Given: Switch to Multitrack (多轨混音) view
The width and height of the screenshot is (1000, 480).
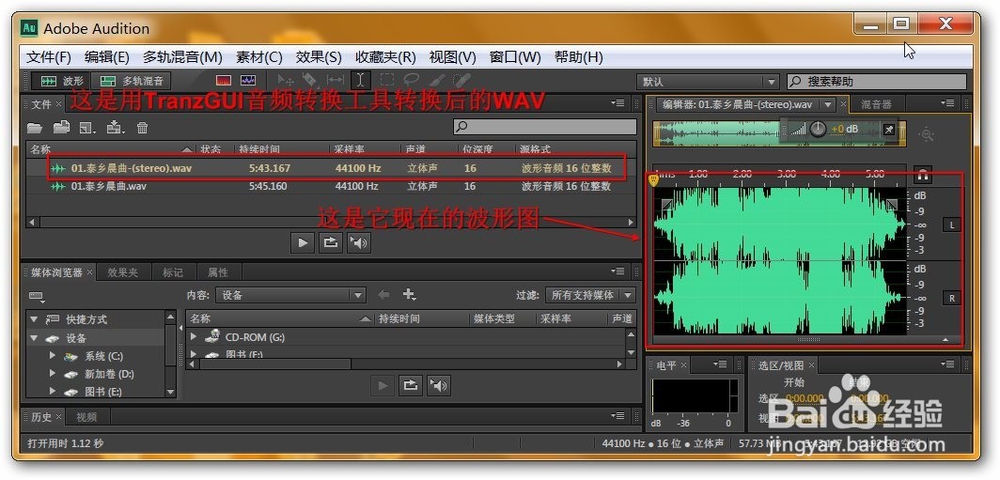Looking at the screenshot, I should pos(132,81).
